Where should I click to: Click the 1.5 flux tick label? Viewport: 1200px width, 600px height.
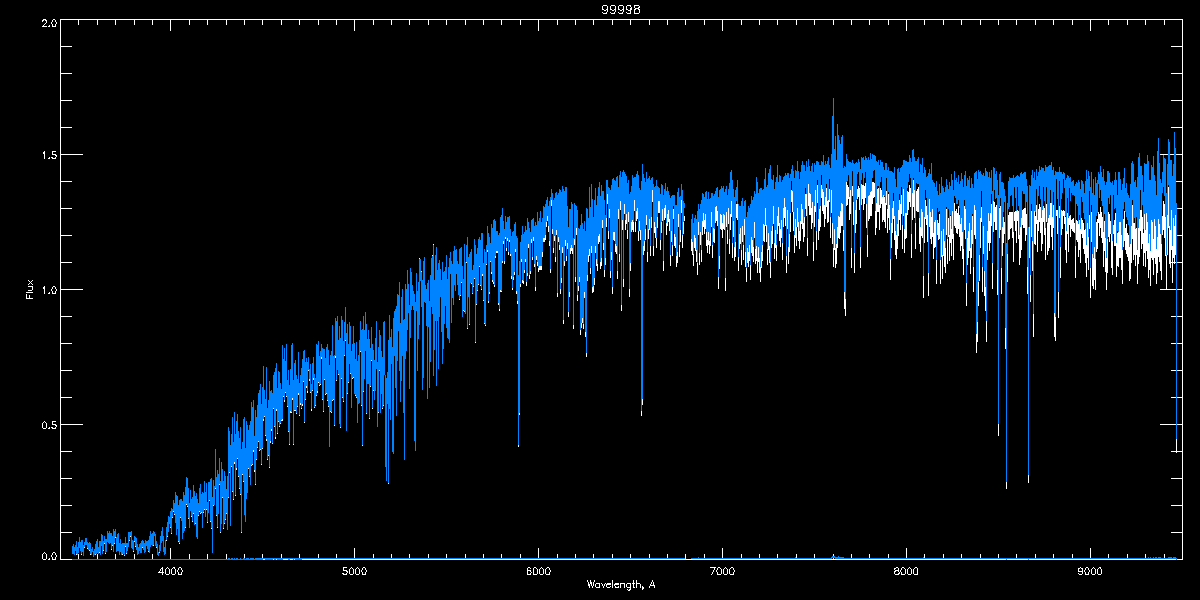coord(47,156)
